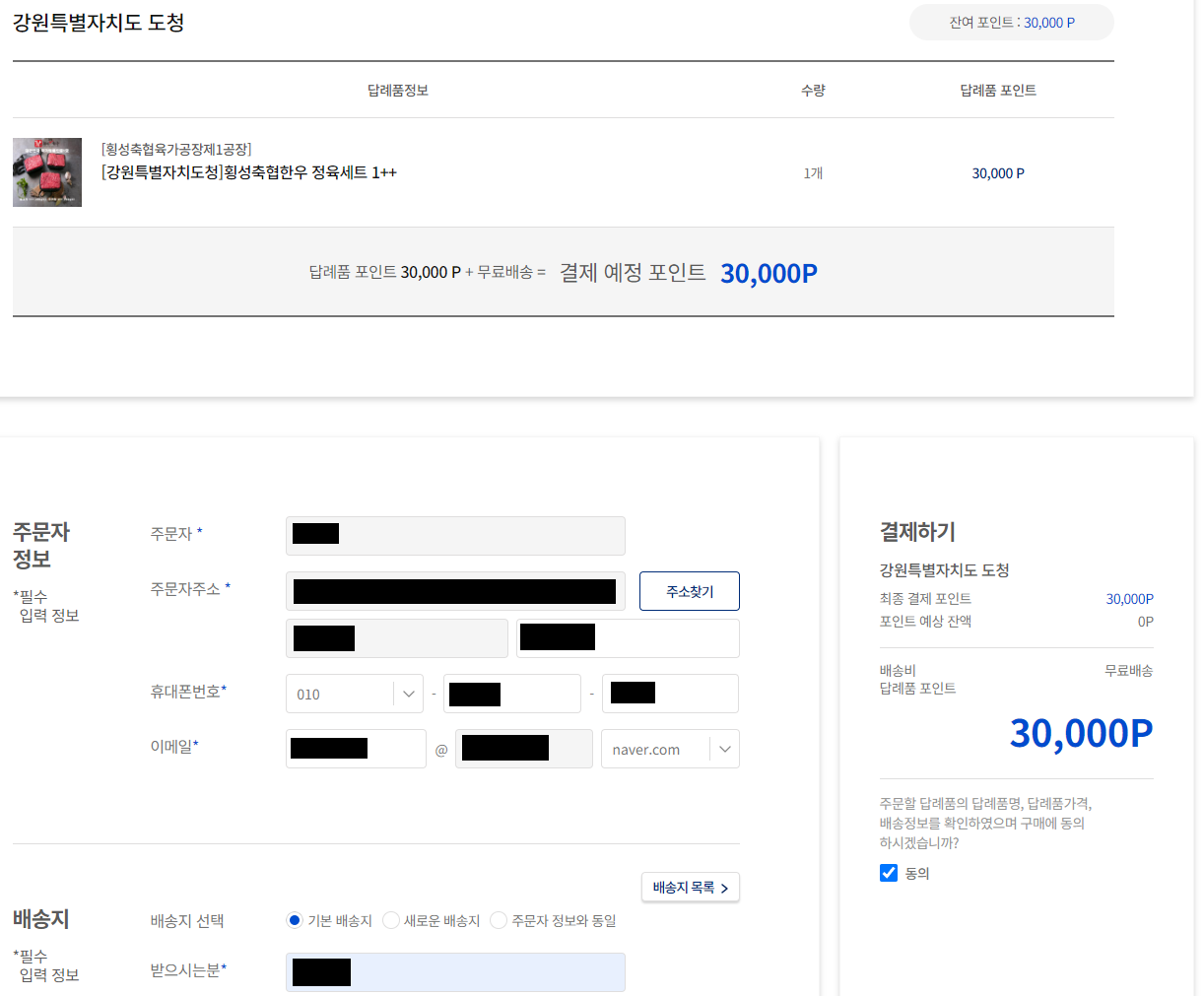The width and height of the screenshot is (1204, 996).
Task: Click the chevron on 배송지 목록 button
Action: pyautogui.click(x=725, y=888)
